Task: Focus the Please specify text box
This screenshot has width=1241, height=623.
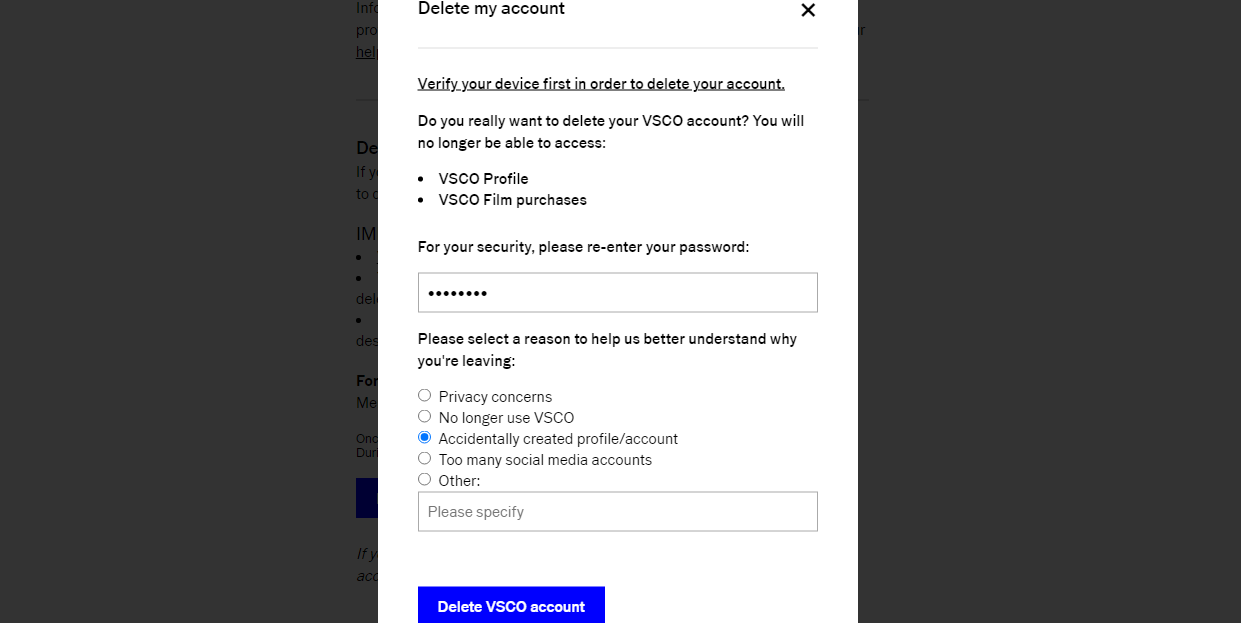Action: [617, 511]
